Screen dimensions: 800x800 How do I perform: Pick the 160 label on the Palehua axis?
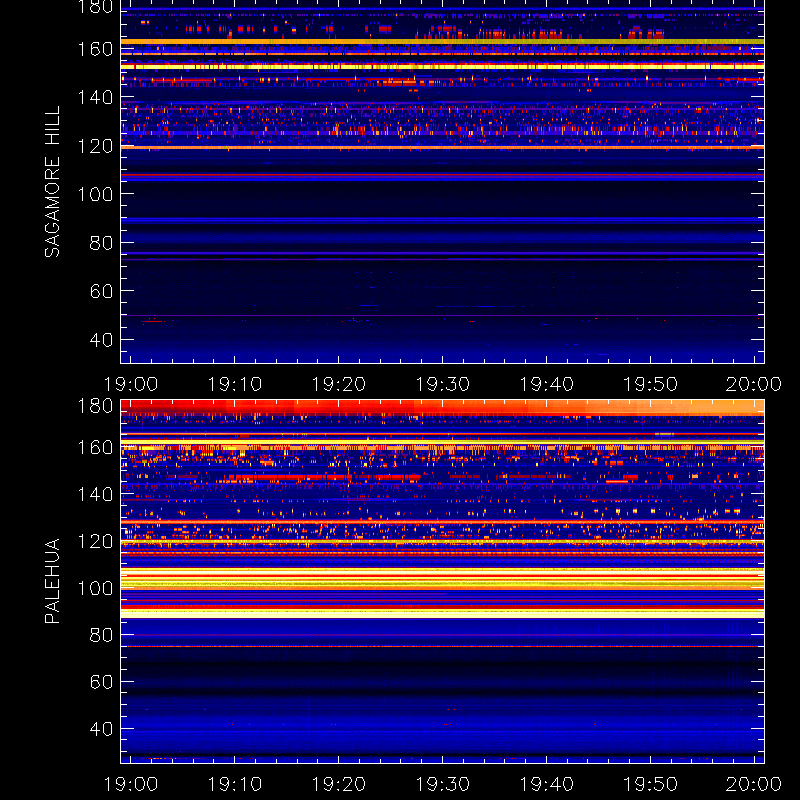(x=95, y=447)
